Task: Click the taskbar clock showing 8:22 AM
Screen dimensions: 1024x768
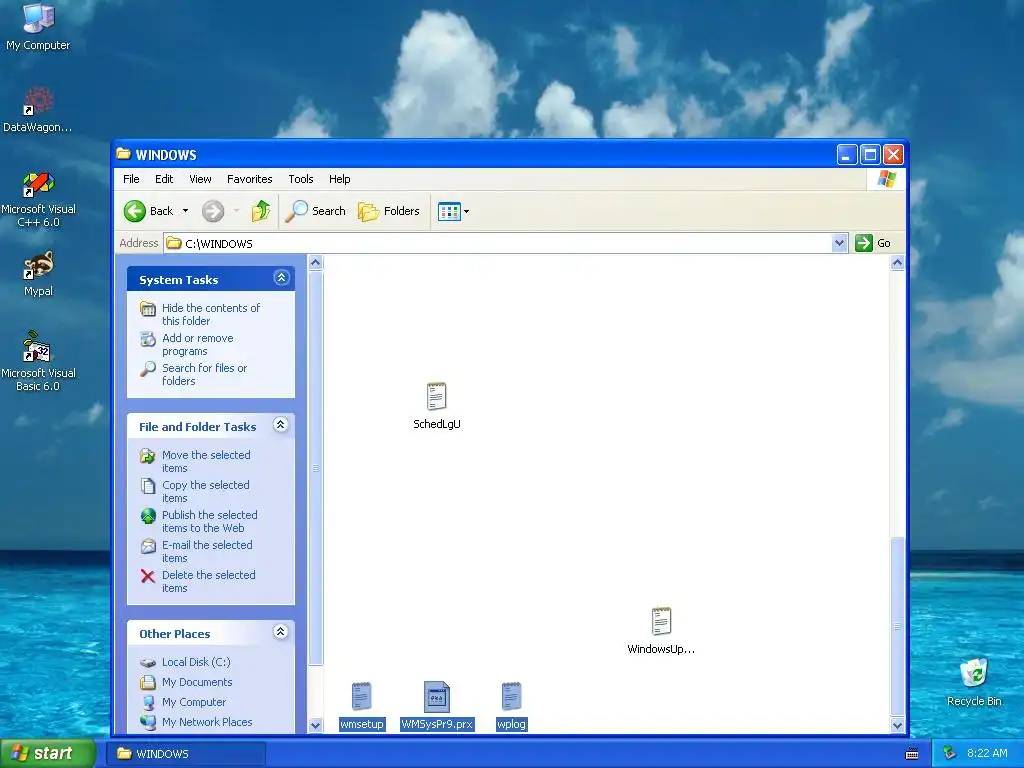Action: click(x=987, y=753)
